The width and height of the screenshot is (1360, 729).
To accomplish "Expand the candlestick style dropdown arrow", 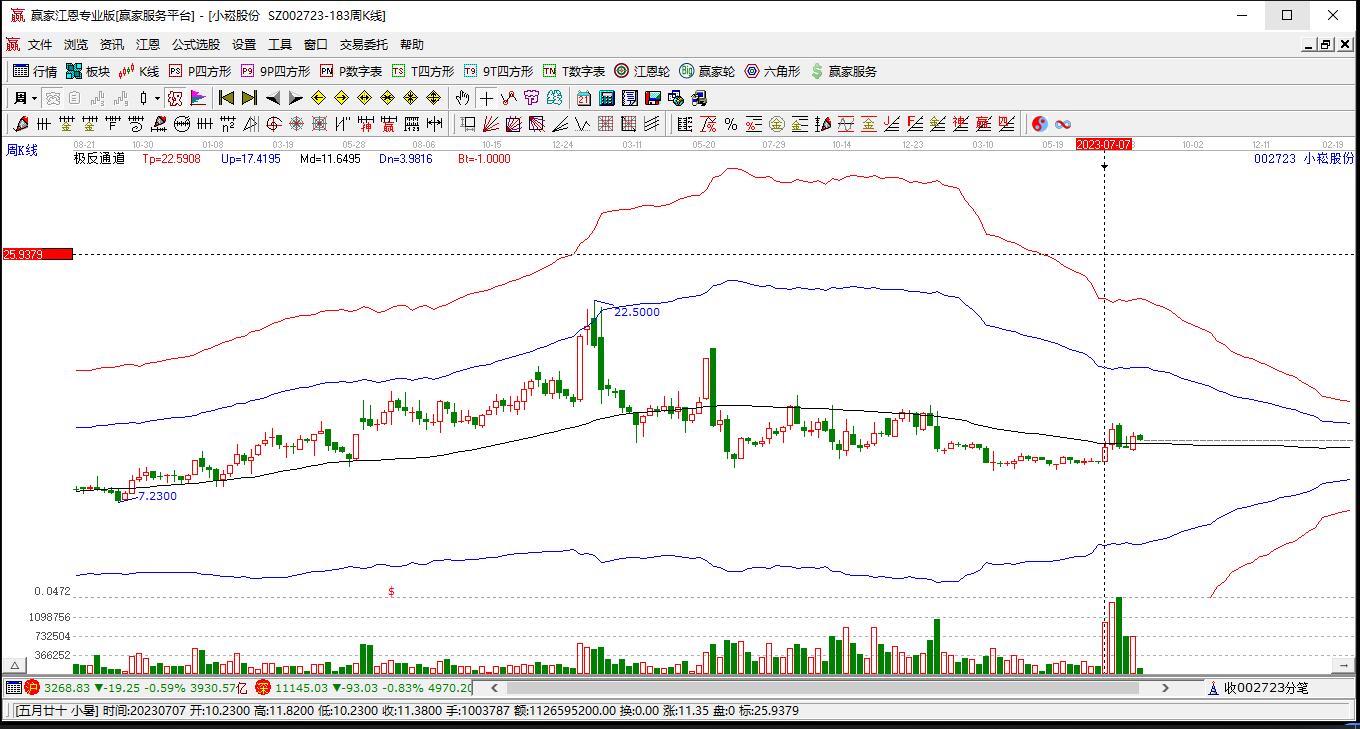I will click(157, 98).
